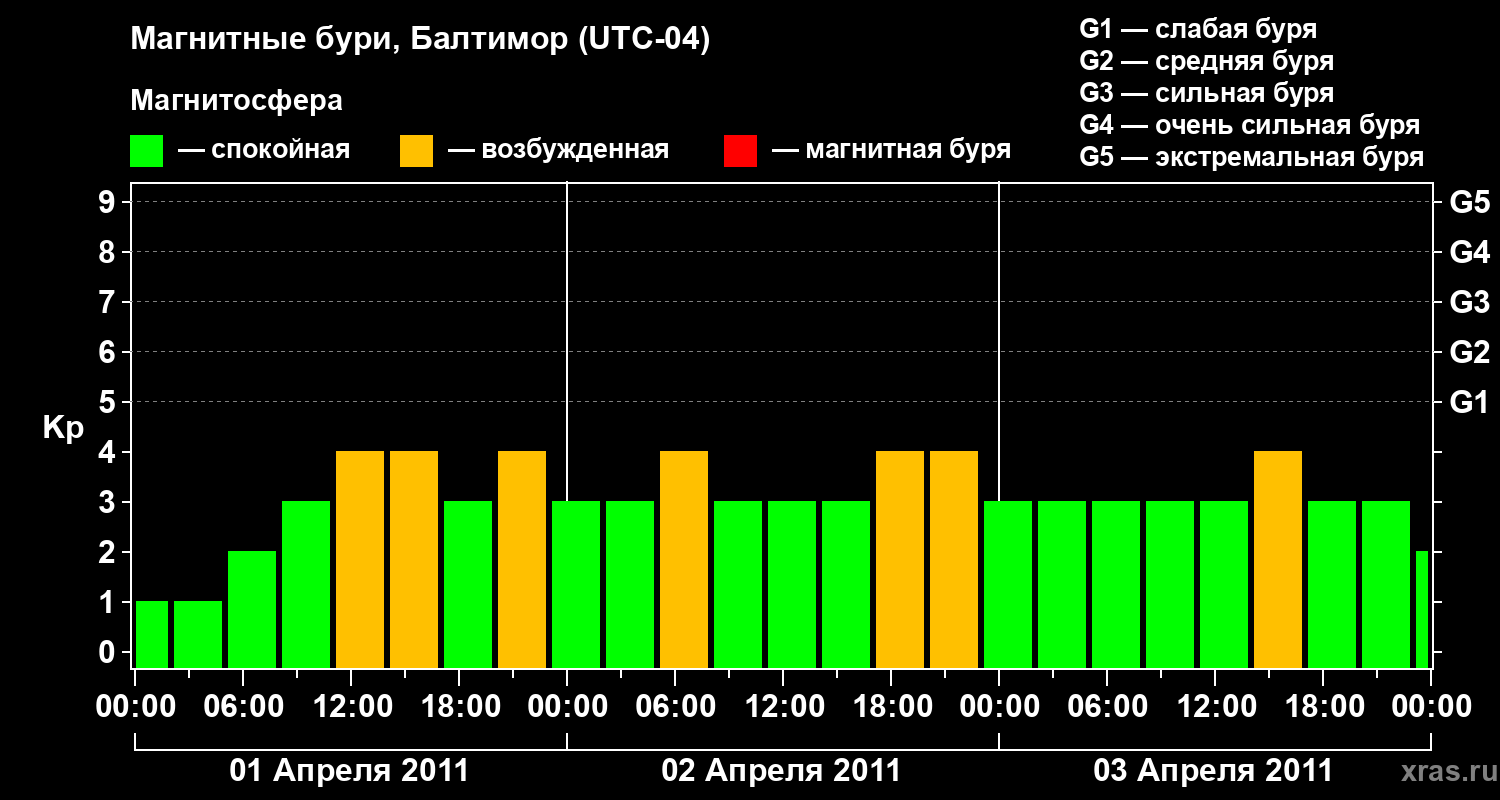The width and height of the screenshot is (1500, 800).
Task: Click the only Kp 2 bar on 01 Апреля
Action: 252,609
